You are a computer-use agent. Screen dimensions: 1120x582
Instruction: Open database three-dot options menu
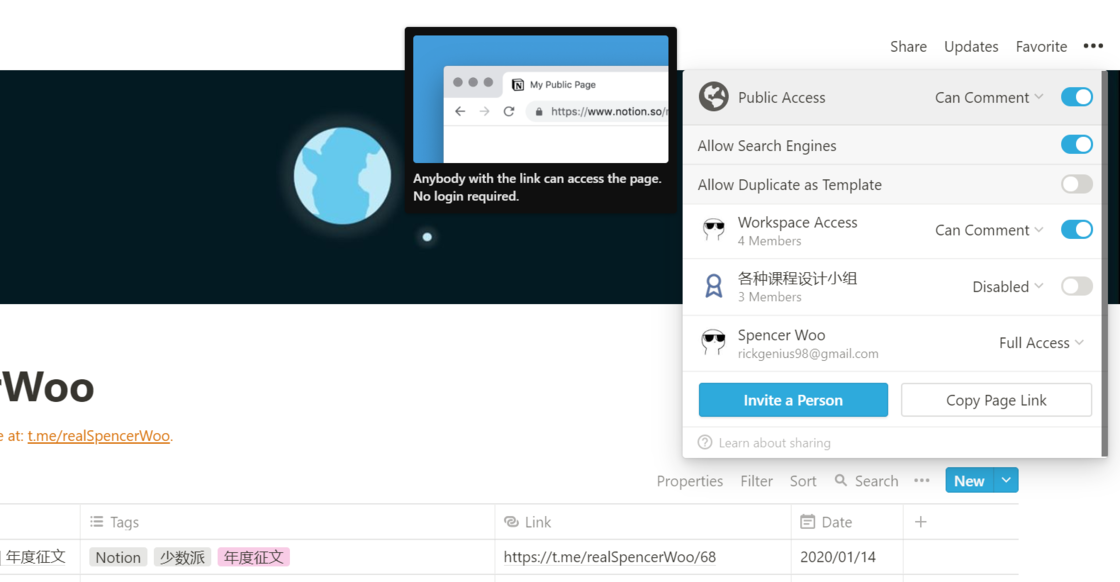pyautogui.click(x=922, y=481)
